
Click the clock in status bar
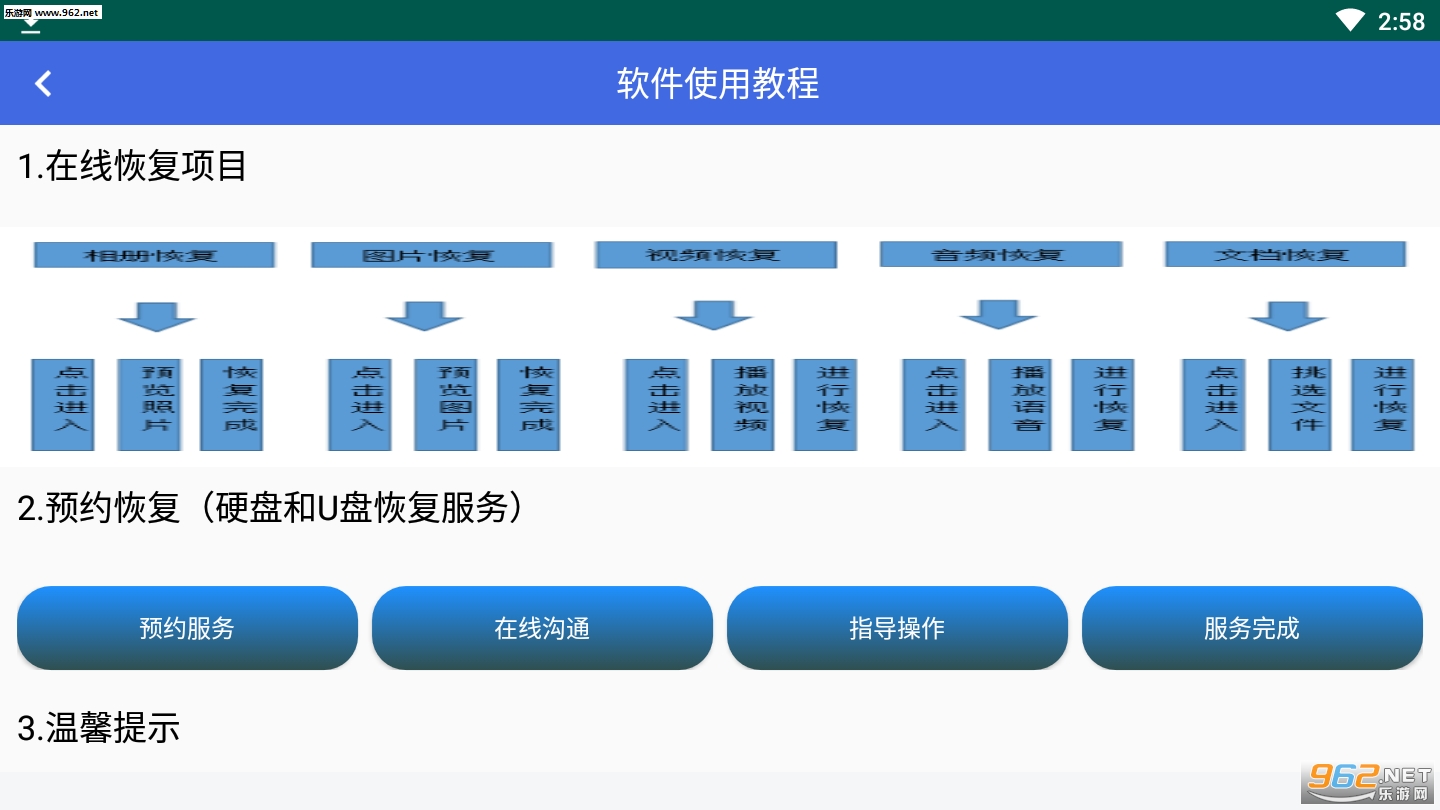[1401, 21]
